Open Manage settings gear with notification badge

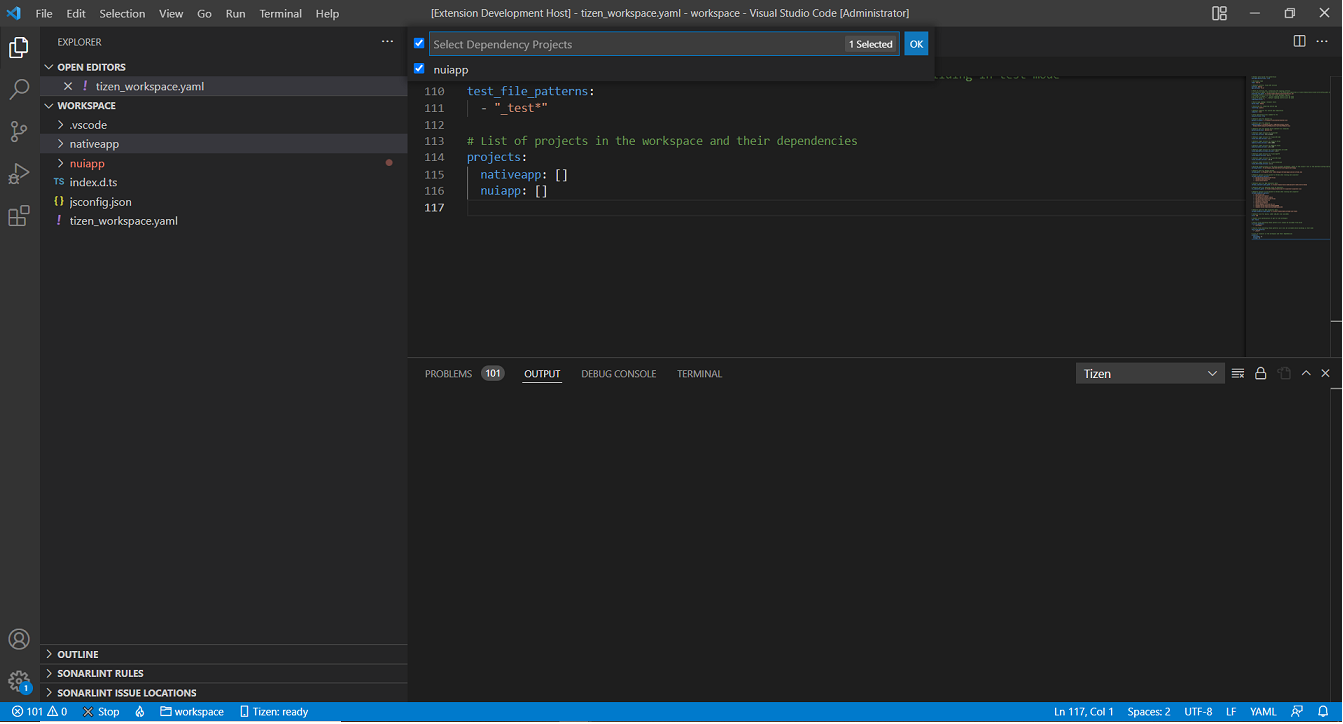point(19,681)
